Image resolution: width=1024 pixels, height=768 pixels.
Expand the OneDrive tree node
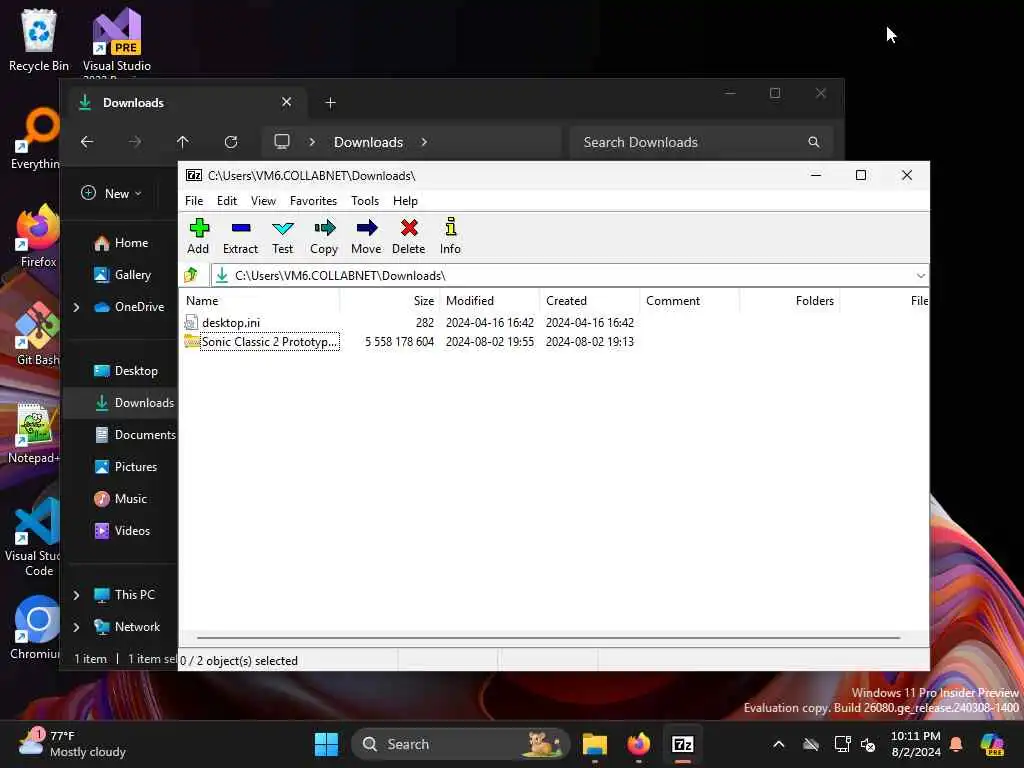(x=76, y=307)
